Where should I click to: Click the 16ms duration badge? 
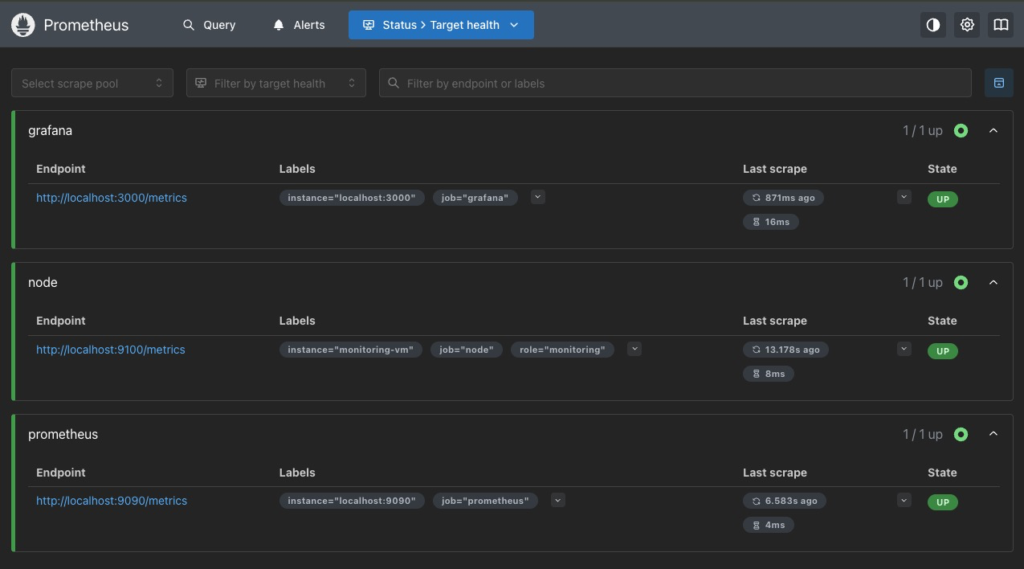point(771,222)
